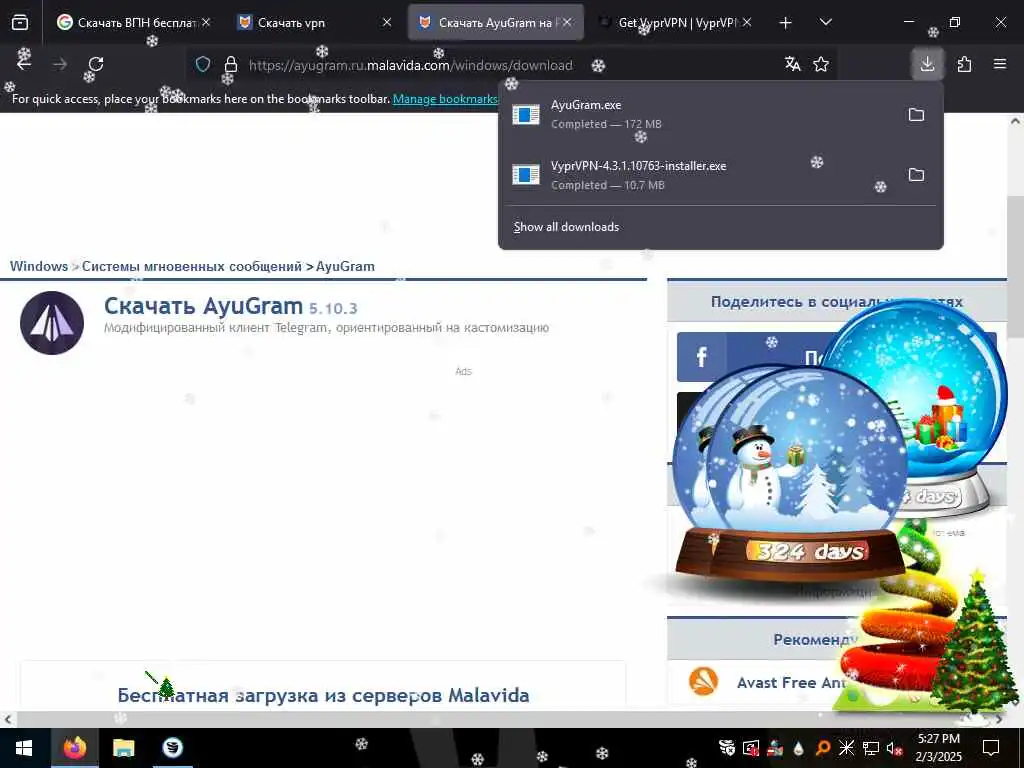Close the Скачать vpn tab
Image resolution: width=1024 pixels, height=768 pixels.
387,22
